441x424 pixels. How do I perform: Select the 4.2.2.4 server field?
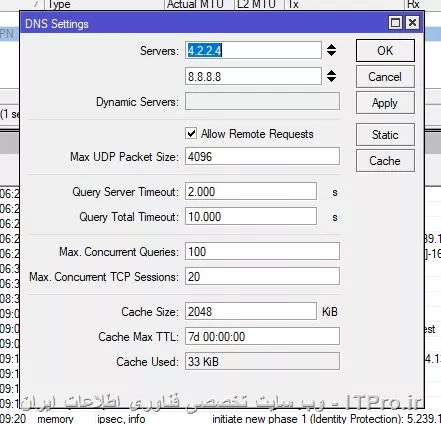(253, 50)
